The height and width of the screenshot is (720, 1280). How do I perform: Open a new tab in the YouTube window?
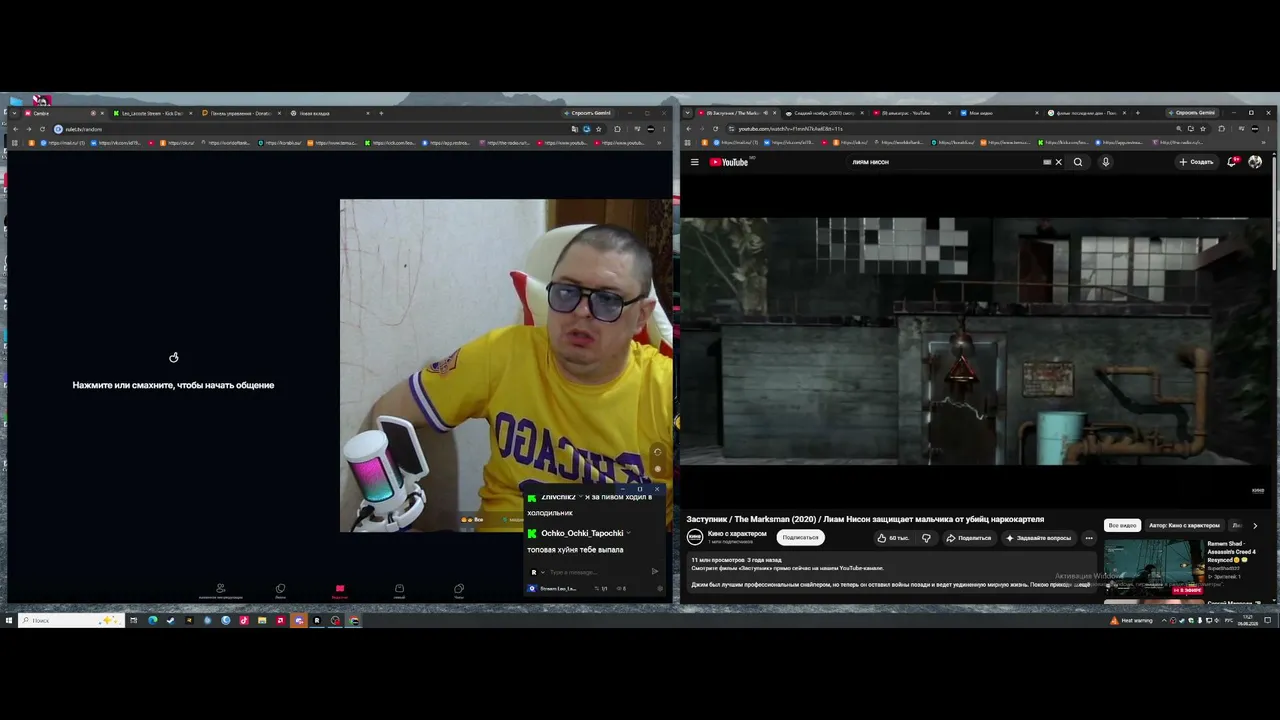[1138, 113]
